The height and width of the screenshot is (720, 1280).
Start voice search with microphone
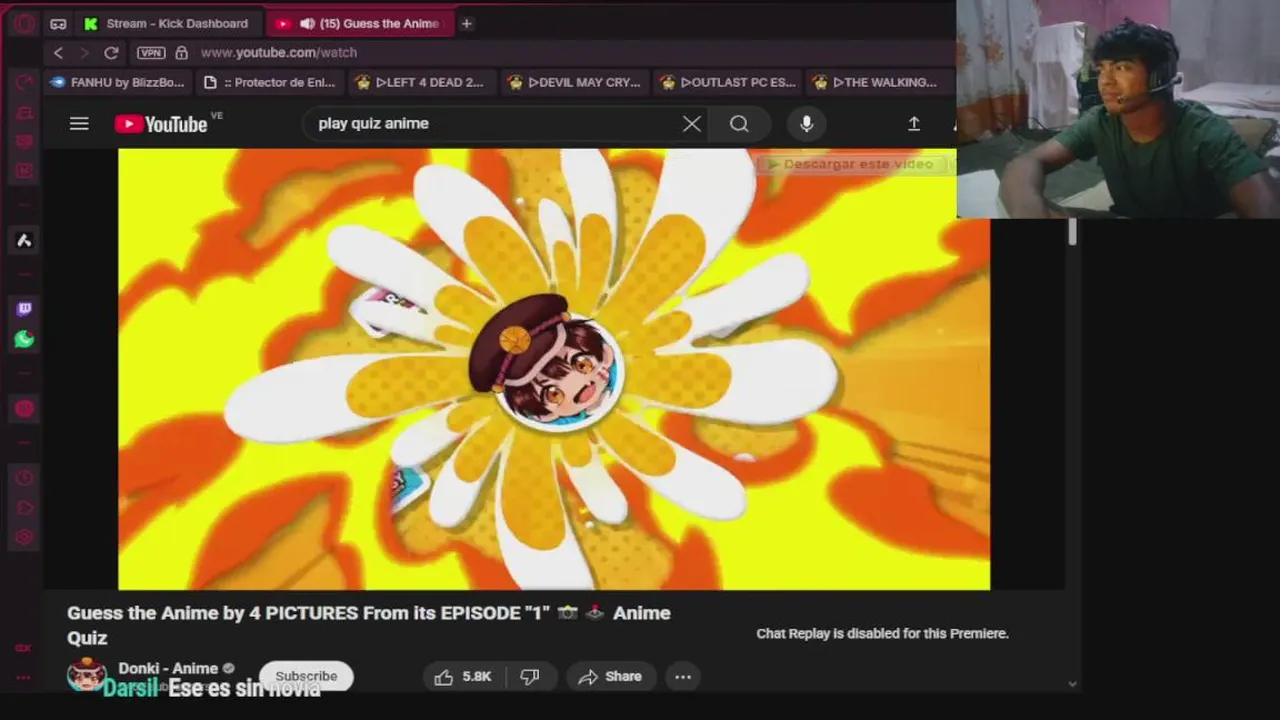pos(806,123)
